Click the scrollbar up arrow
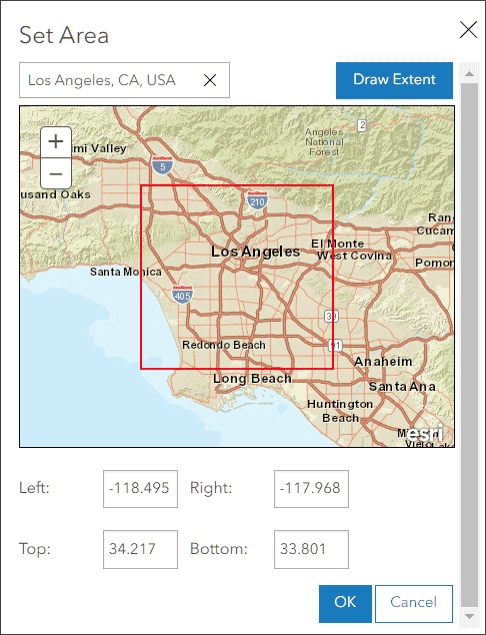 [x=469, y=74]
